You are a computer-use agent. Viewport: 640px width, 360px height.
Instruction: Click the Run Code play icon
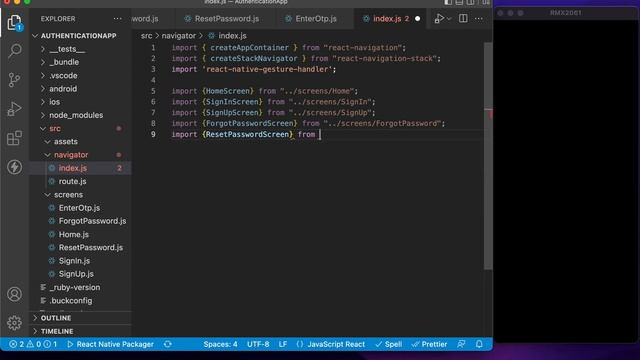click(x=439, y=18)
